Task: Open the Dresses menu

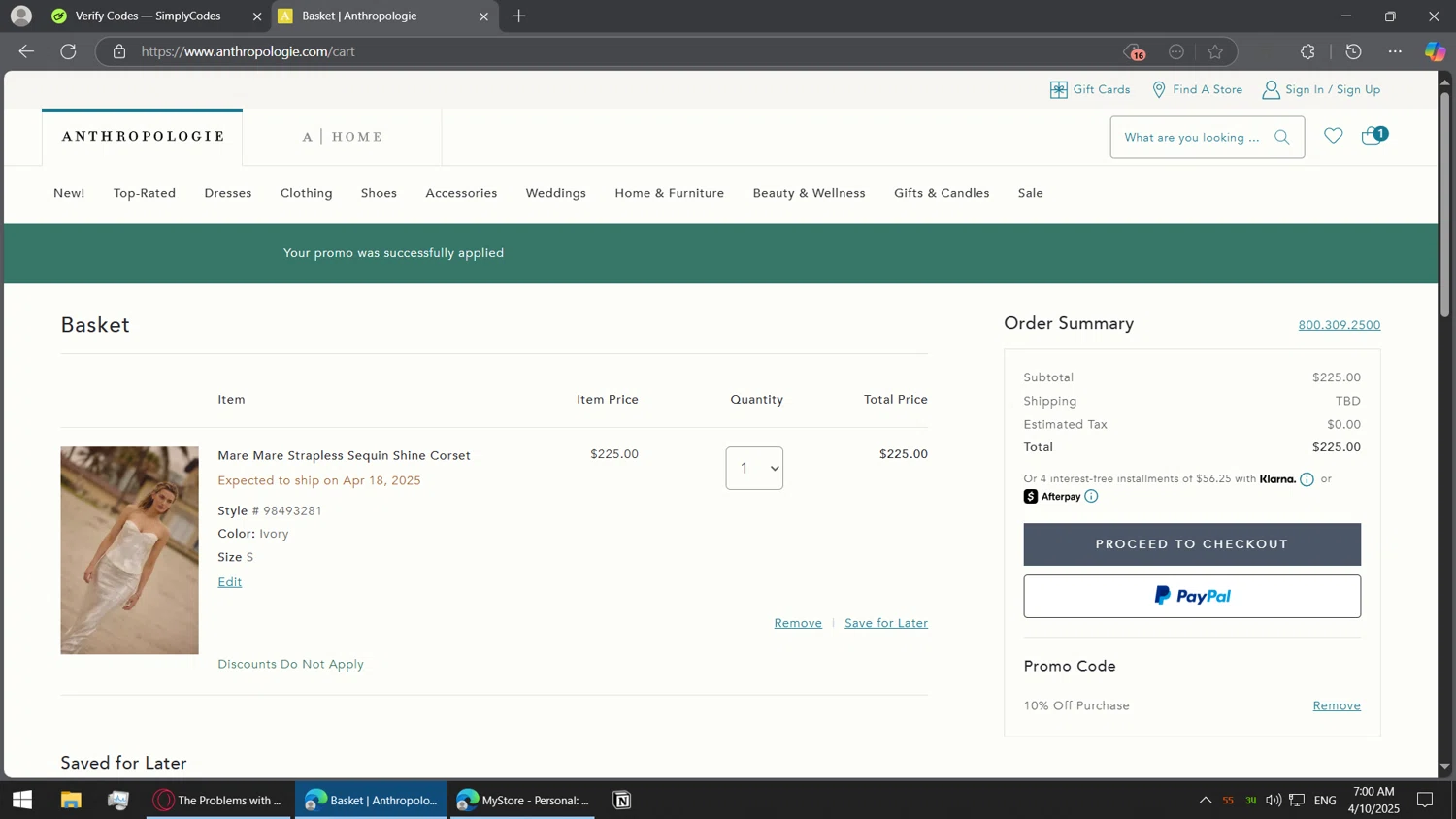Action: (228, 193)
